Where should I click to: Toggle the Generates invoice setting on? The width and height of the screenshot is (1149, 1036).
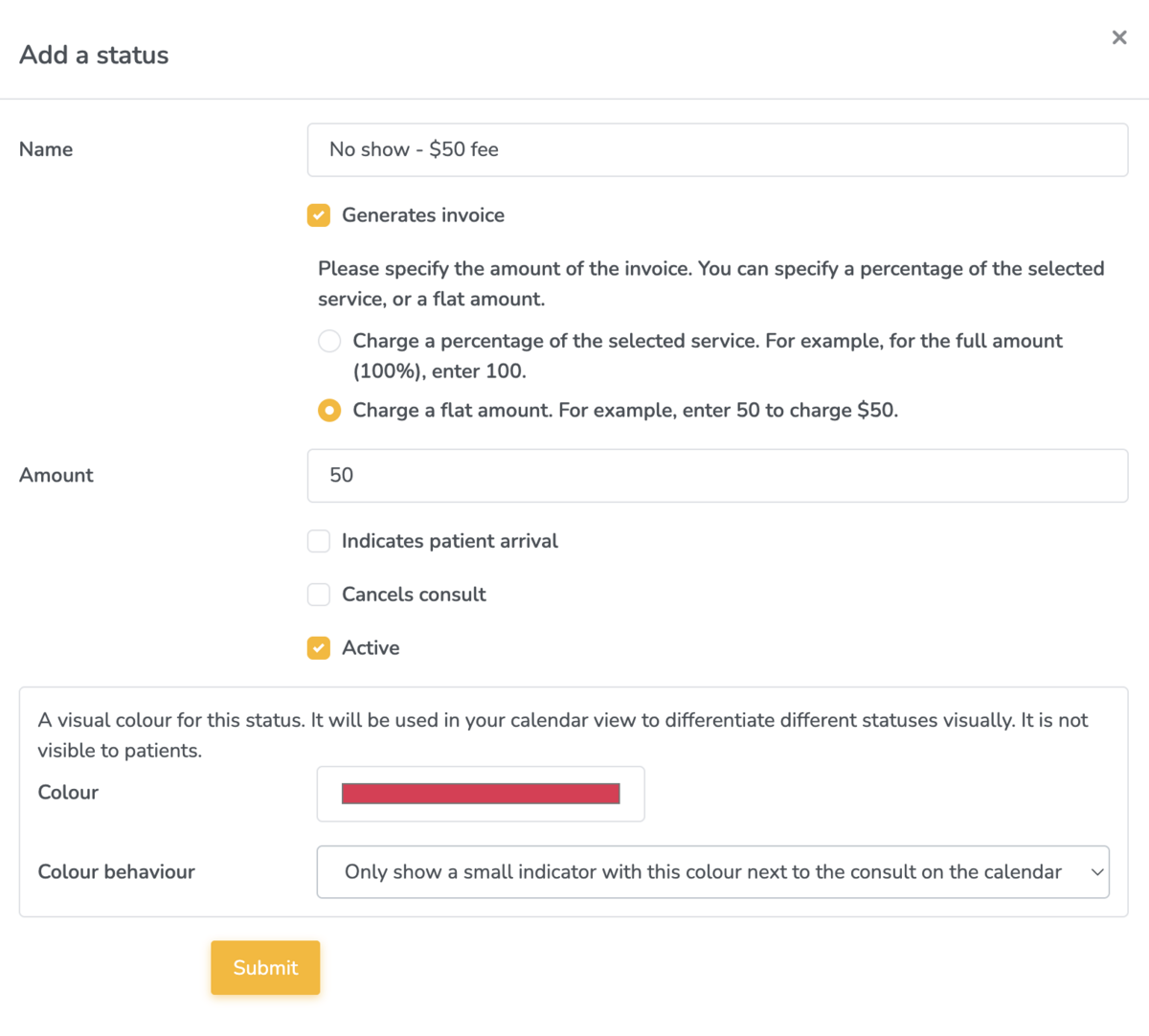pyautogui.click(x=318, y=215)
